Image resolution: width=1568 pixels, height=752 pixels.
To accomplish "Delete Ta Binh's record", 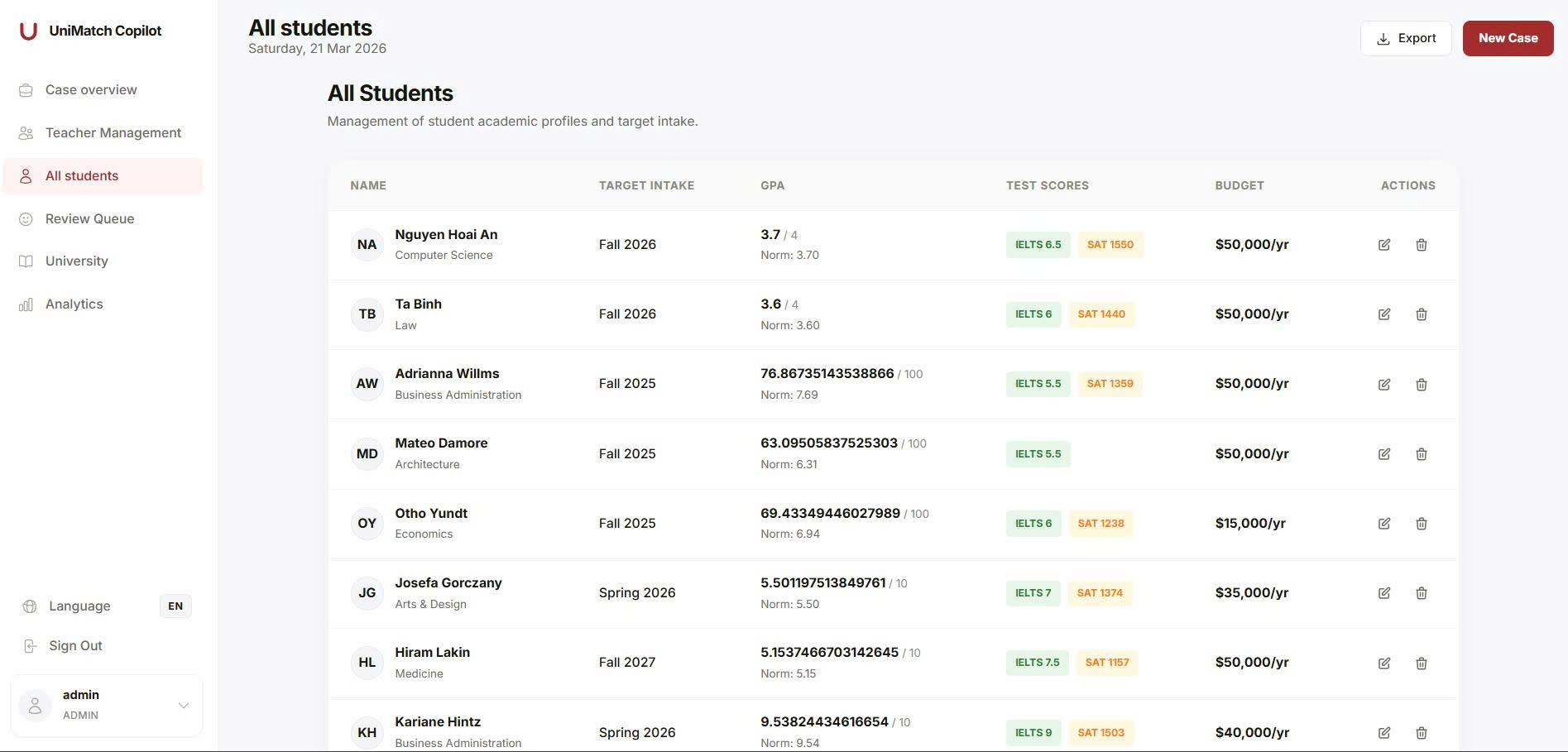I will (1422, 314).
